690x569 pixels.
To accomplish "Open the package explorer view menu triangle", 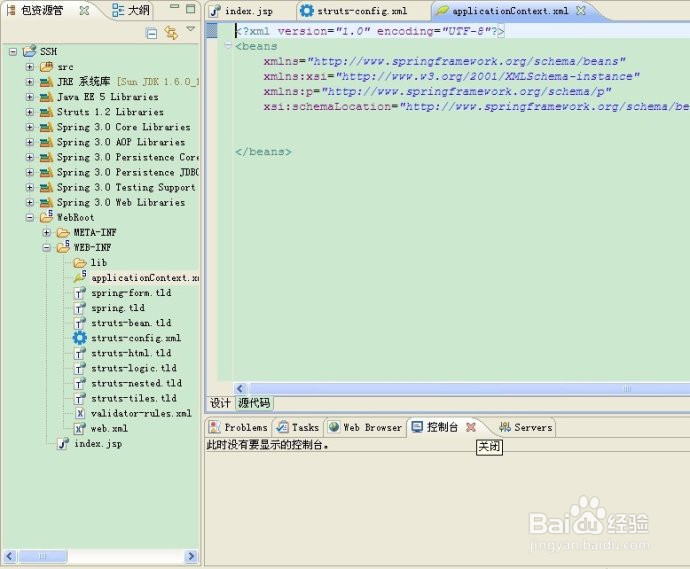I will 190,29.
